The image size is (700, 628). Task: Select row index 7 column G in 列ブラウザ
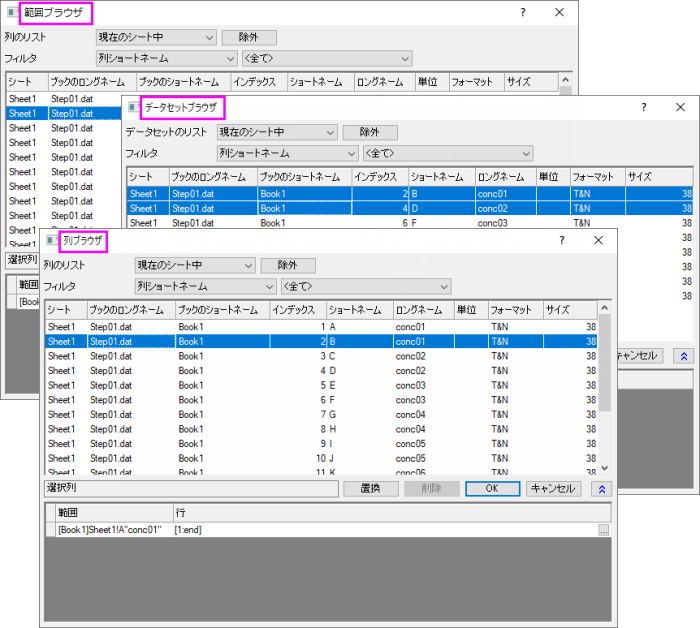321,415
